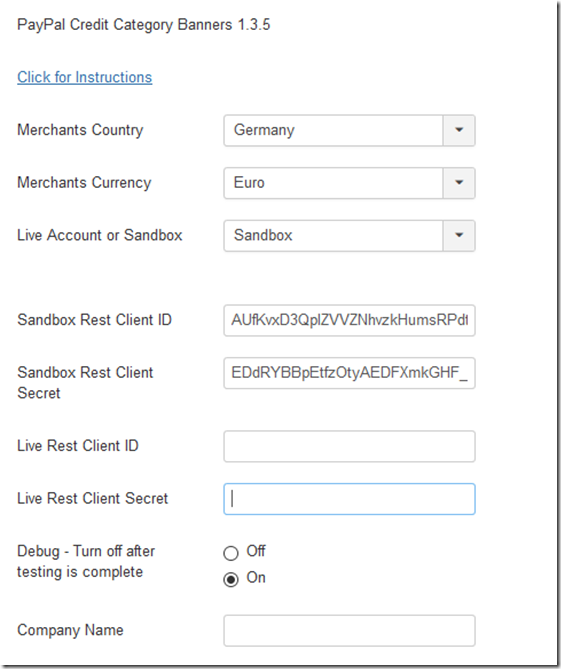Click the Merchants Country dropdown arrow
Viewport: 561px width, 669px height.
(459, 130)
